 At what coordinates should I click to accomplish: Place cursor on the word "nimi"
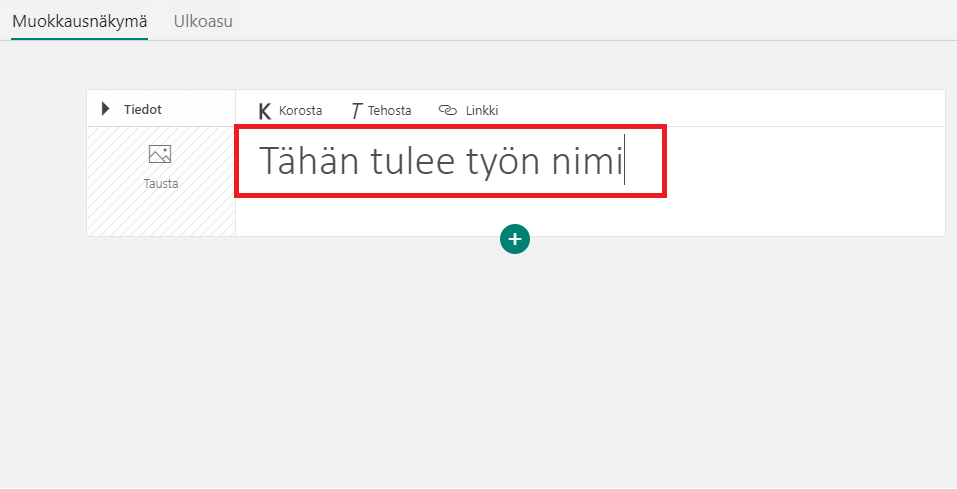pos(590,161)
